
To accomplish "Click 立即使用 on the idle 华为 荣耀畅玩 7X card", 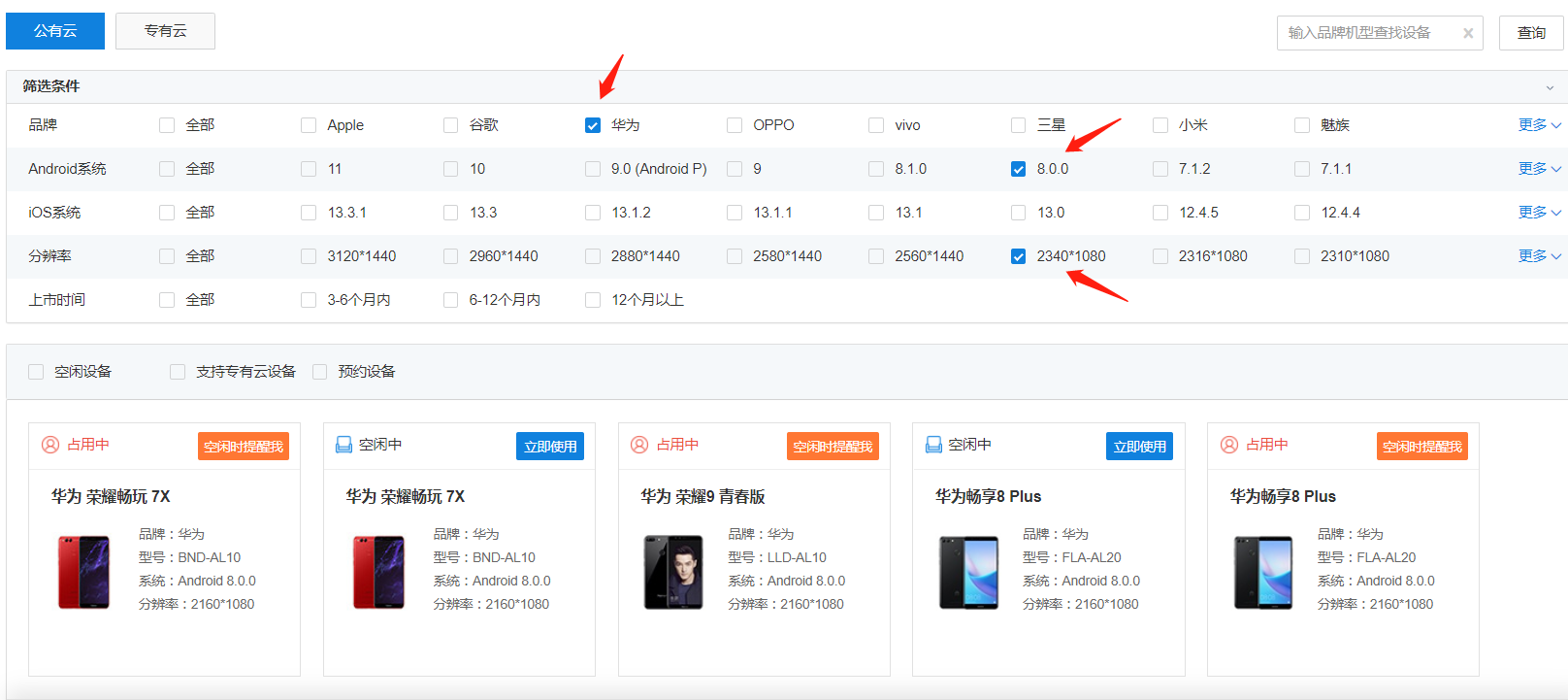I will (x=550, y=447).
